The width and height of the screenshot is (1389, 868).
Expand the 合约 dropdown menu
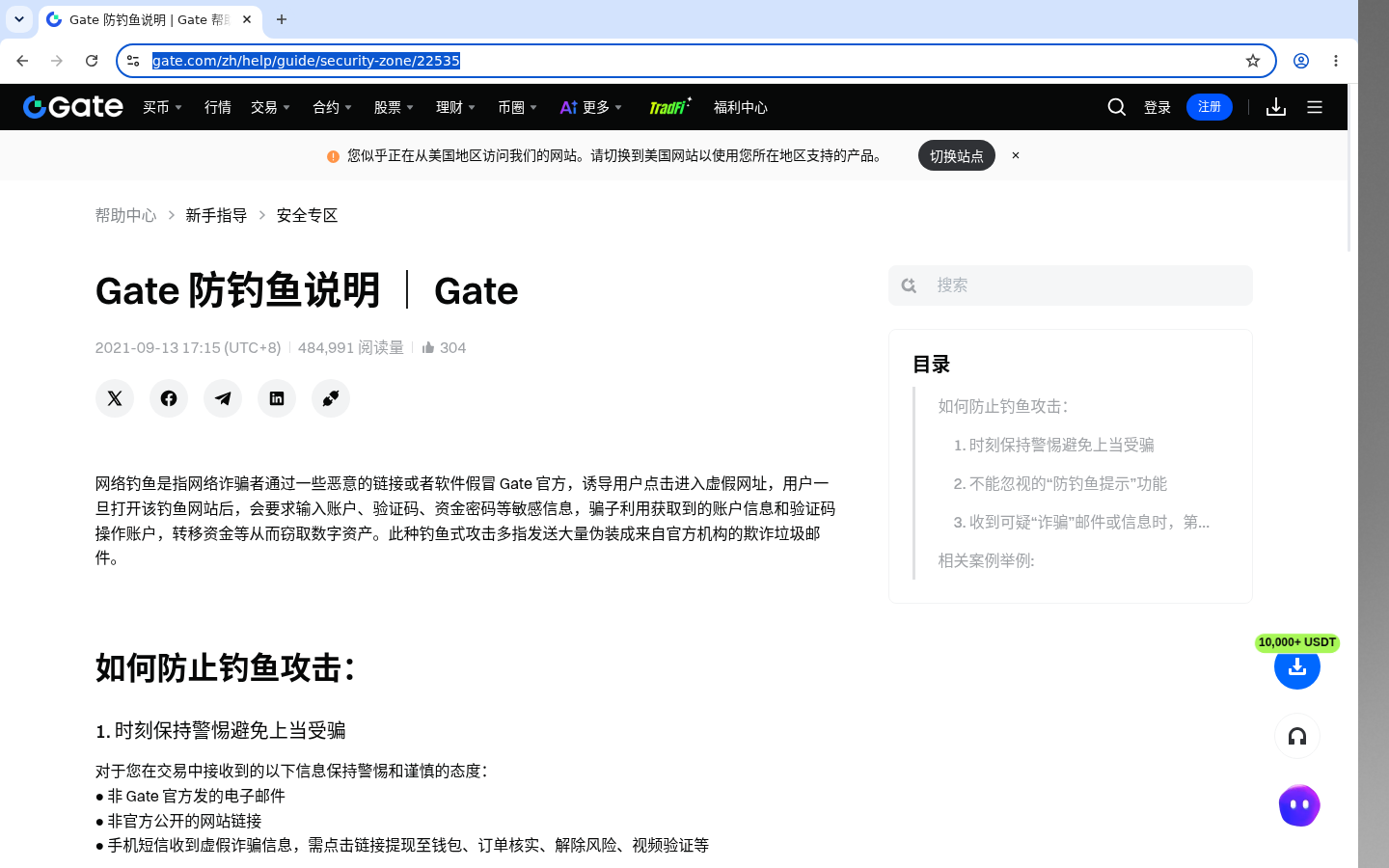333,107
